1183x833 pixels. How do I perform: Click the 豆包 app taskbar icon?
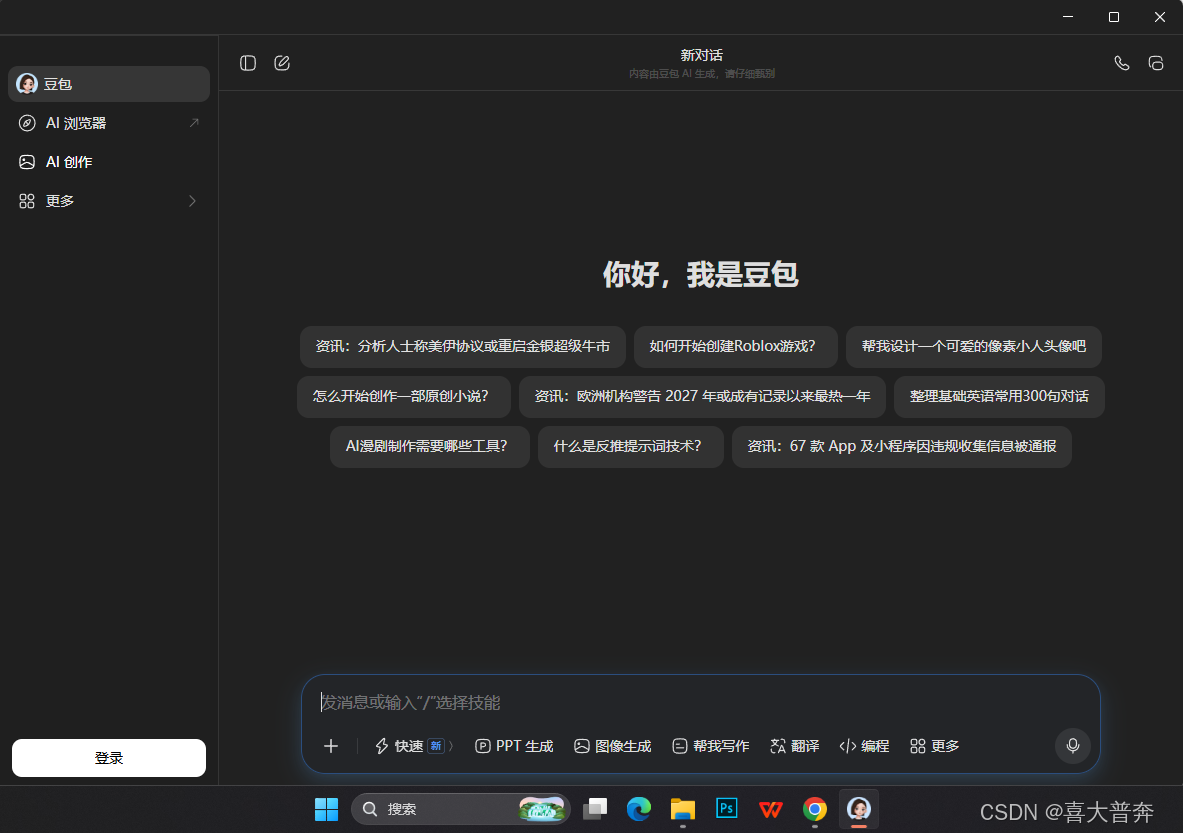pos(859,809)
